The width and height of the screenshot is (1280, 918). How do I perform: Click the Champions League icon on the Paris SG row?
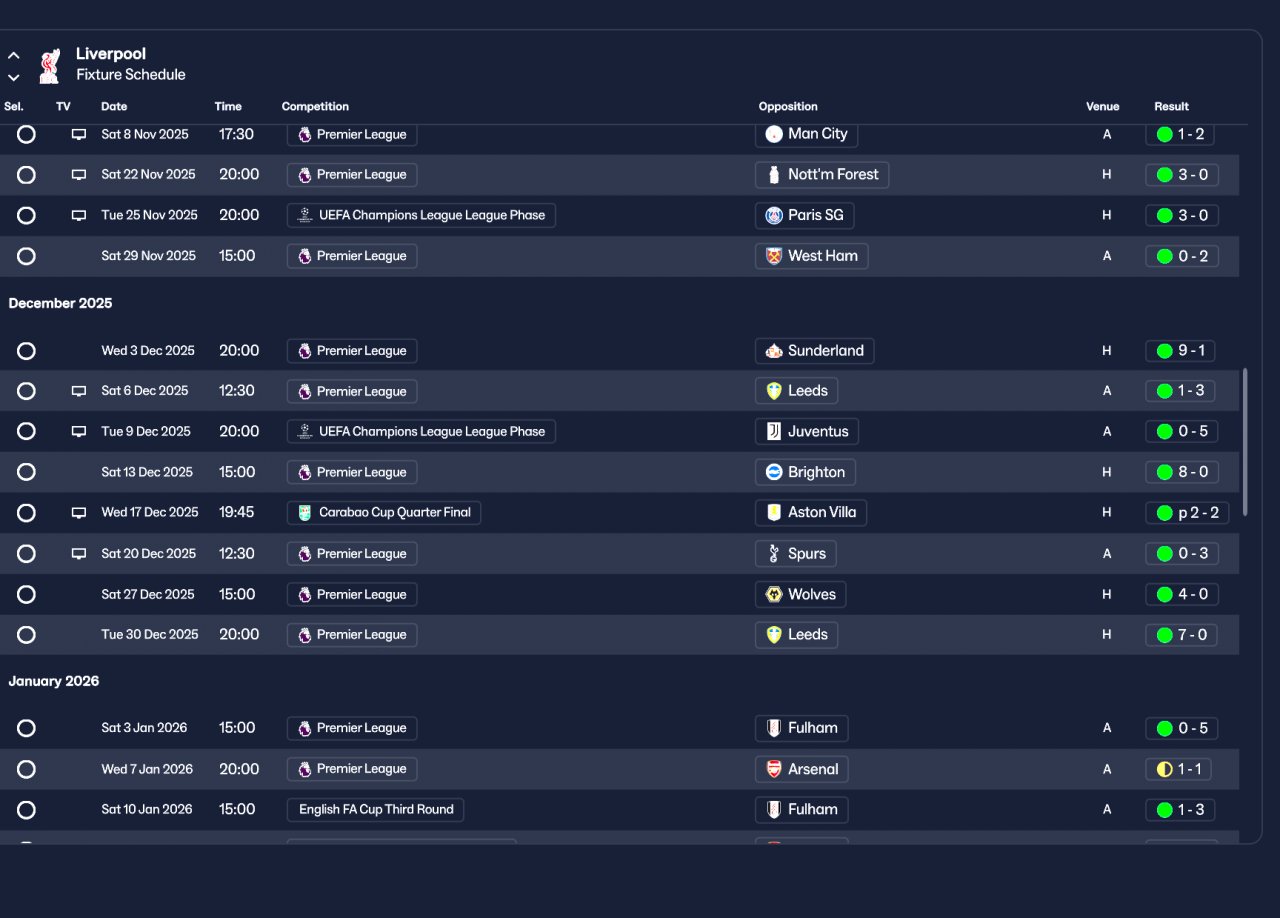[305, 215]
